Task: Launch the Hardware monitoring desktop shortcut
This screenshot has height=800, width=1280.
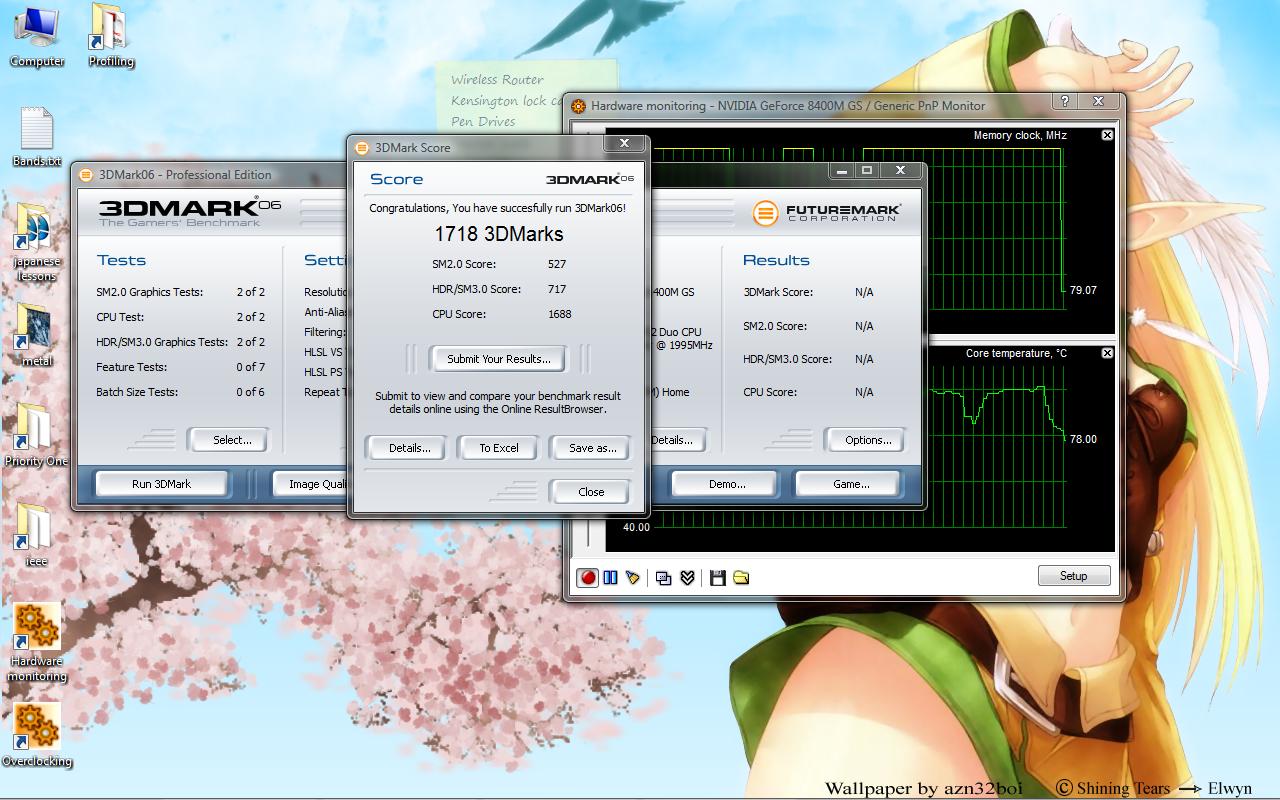Action: [37, 643]
